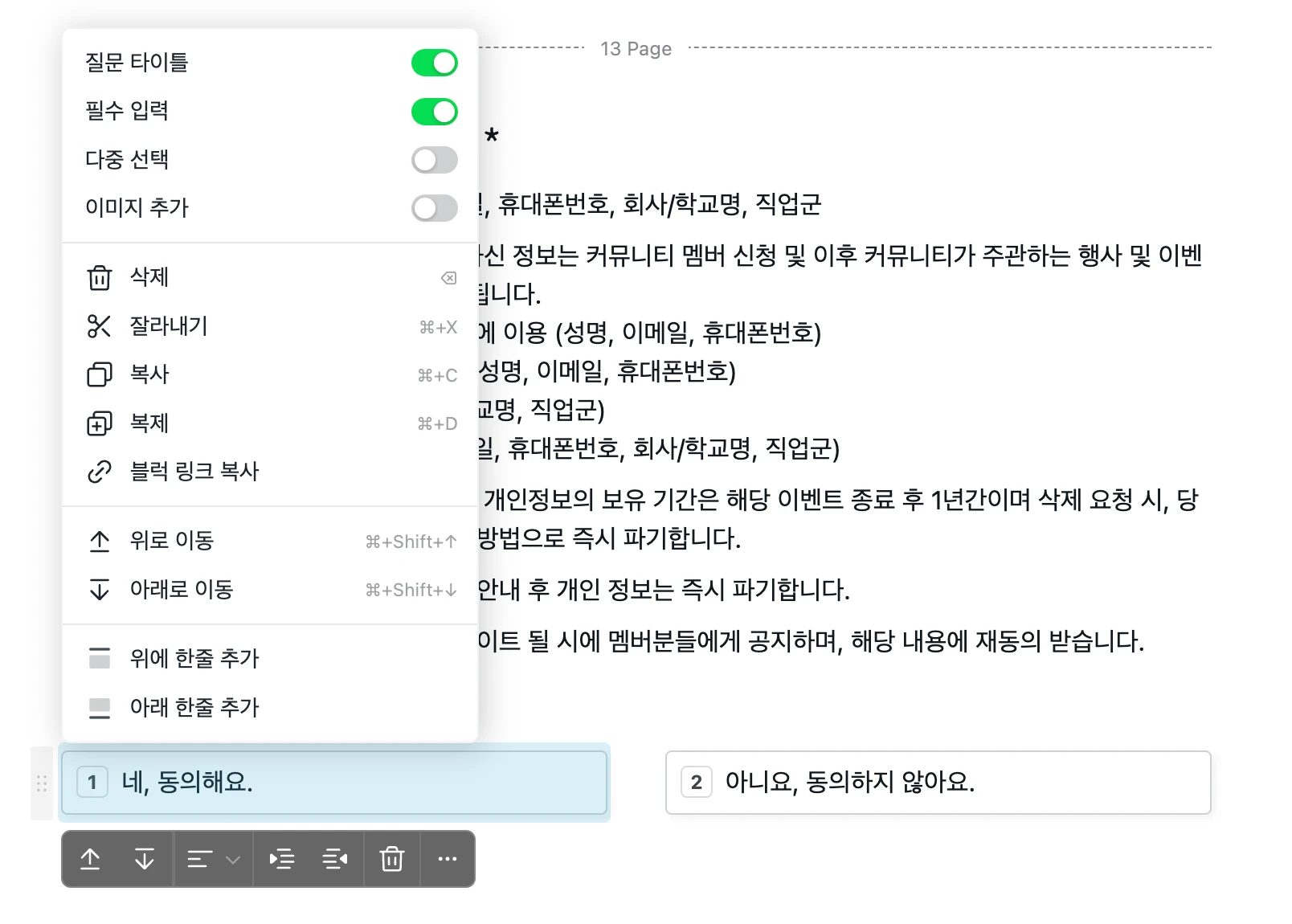Enable the 다중 선택 toggle

[x=434, y=160]
